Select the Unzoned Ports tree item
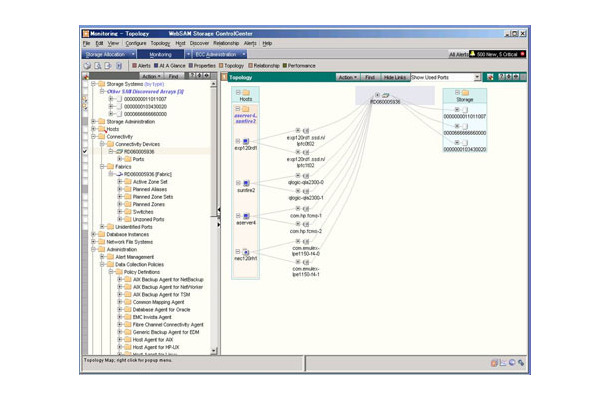Viewport: 610px width, 400px height. coord(148,219)
